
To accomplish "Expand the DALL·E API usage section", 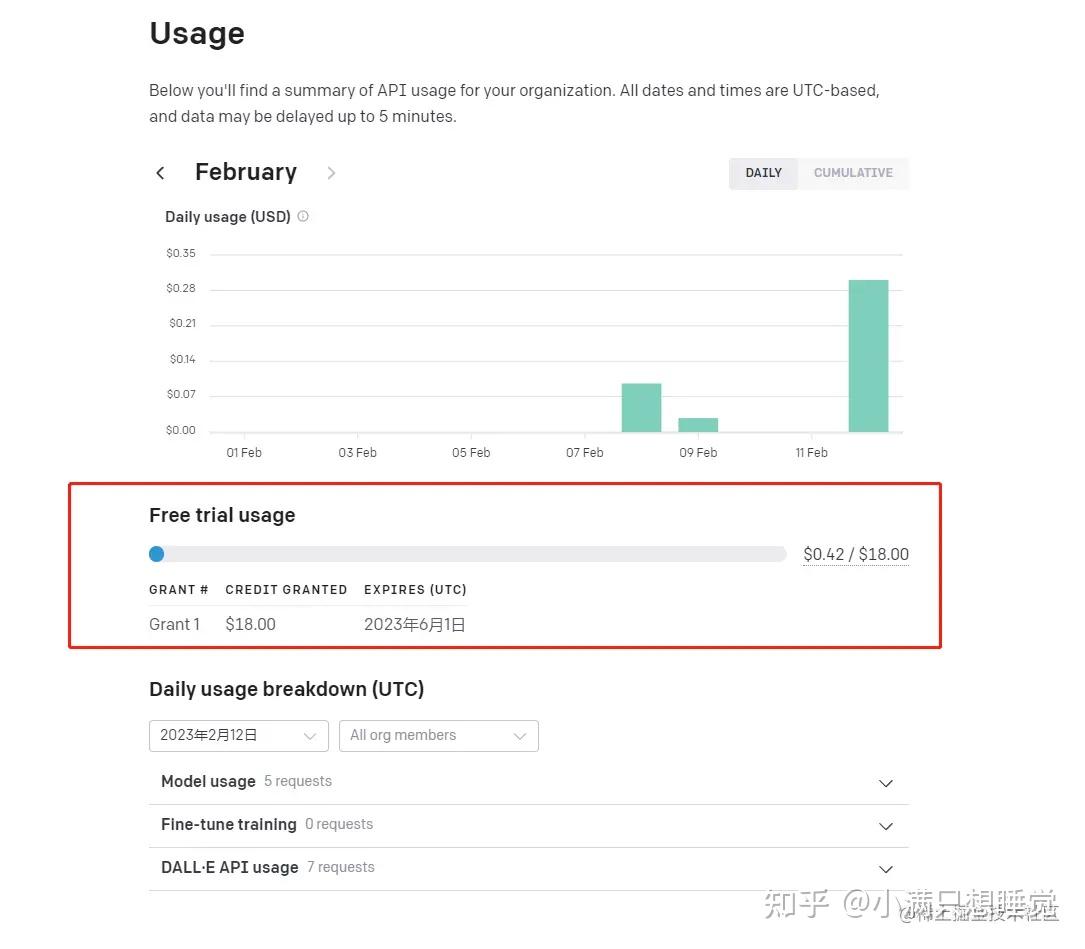I will [529, 868].
